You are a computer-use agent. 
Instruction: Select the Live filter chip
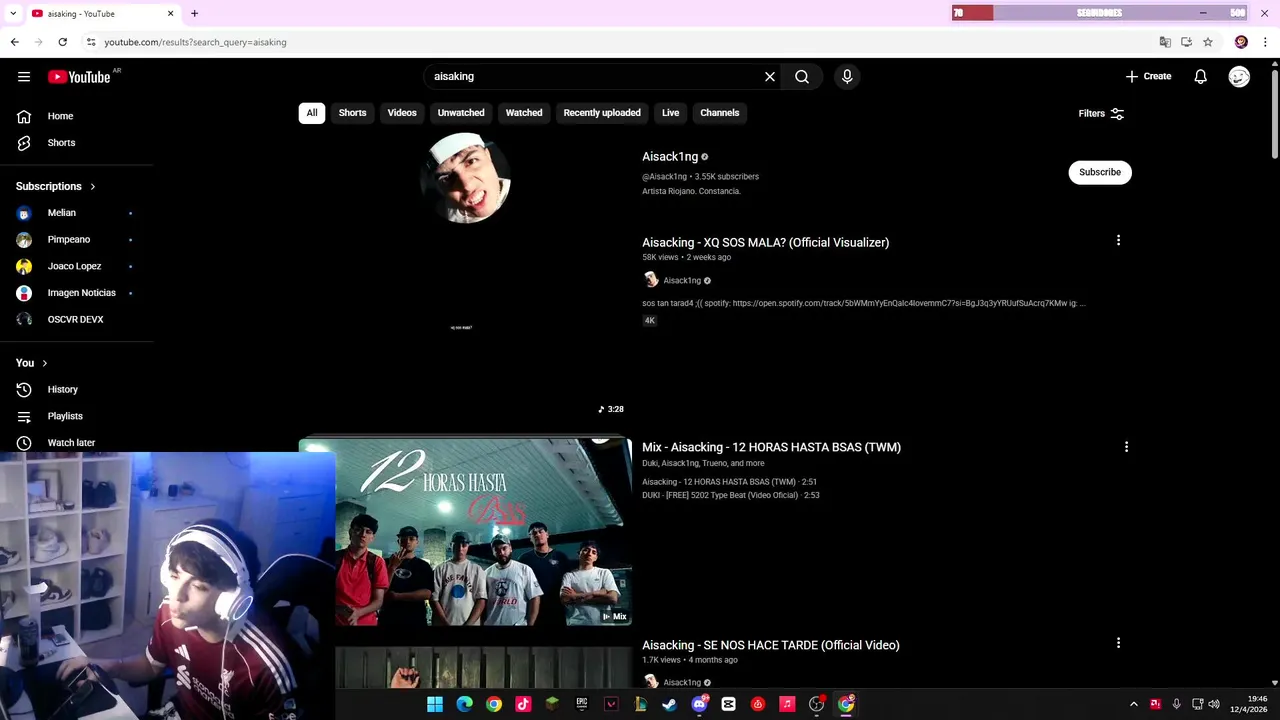tap(670, 113)
